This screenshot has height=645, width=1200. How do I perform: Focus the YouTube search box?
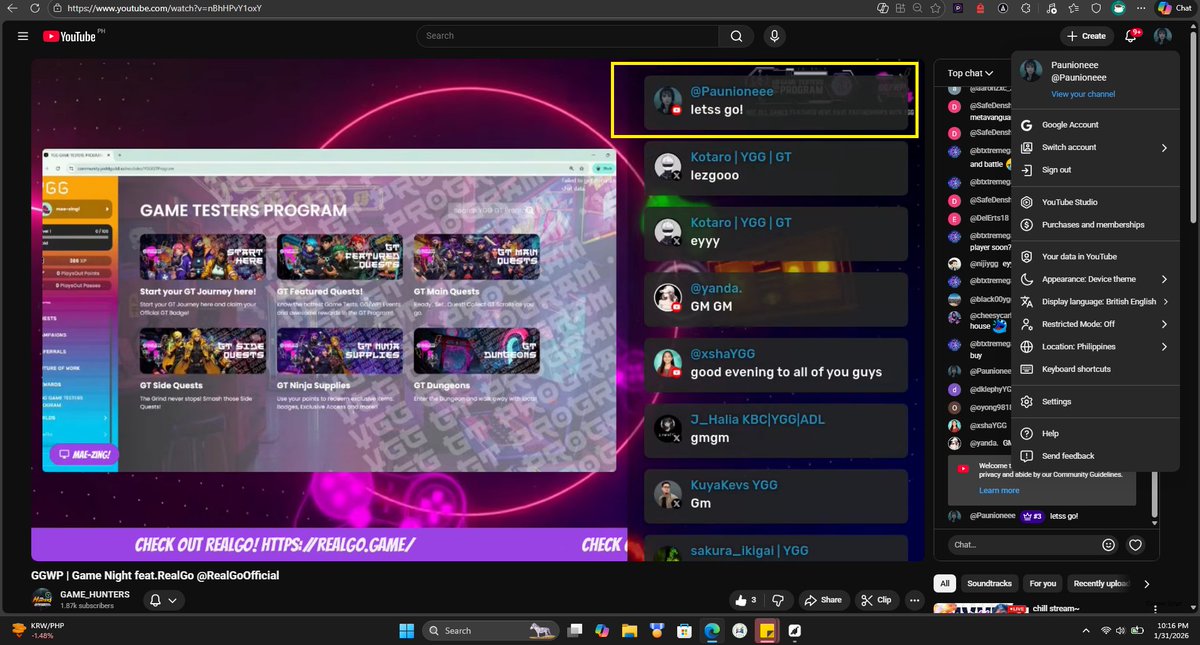568,36
